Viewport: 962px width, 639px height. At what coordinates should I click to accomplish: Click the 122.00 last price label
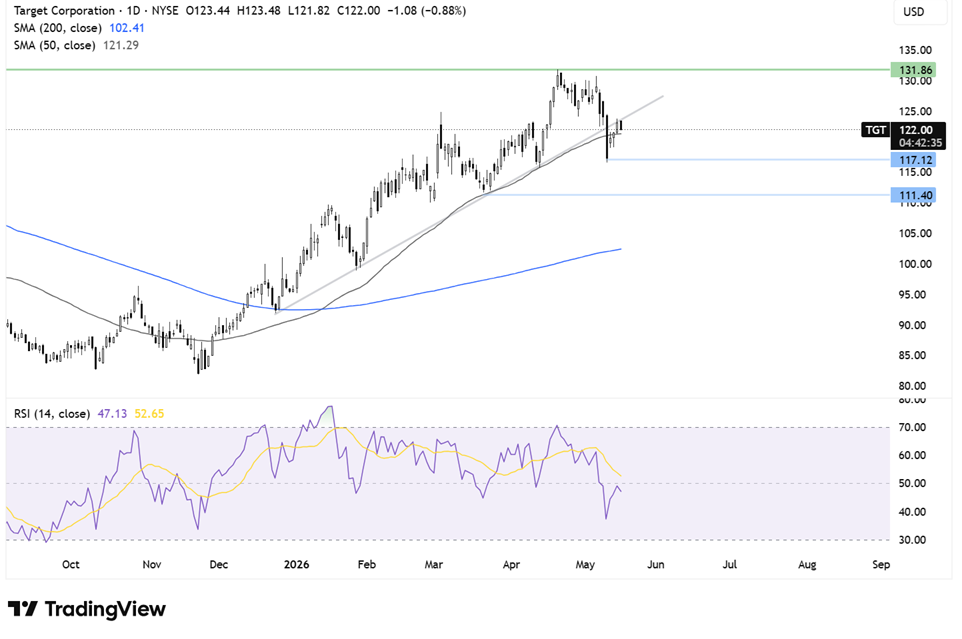(915, 130)
